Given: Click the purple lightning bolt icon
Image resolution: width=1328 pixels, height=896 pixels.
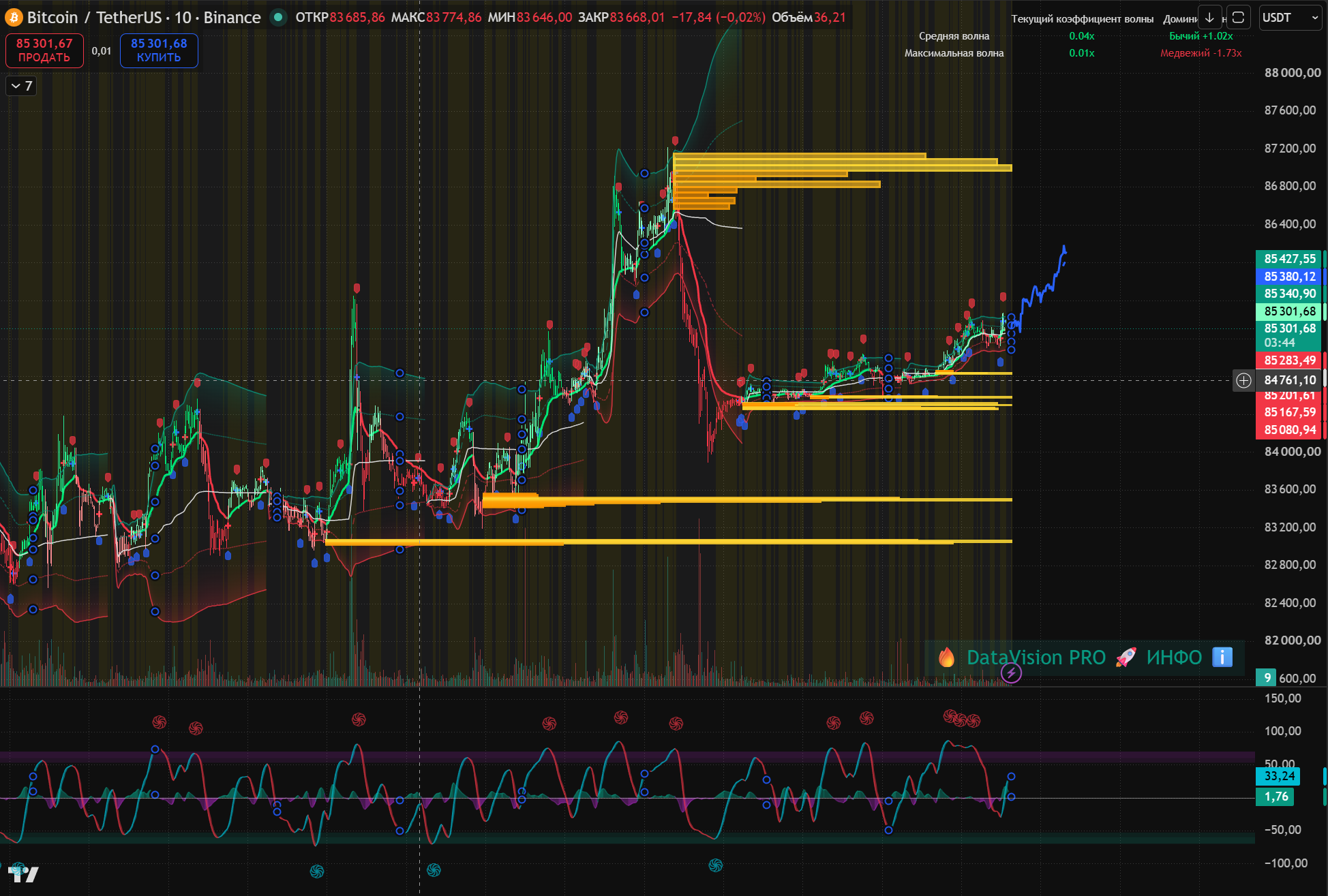Looking at the screenshot, I should click(x=1011, y=673).
